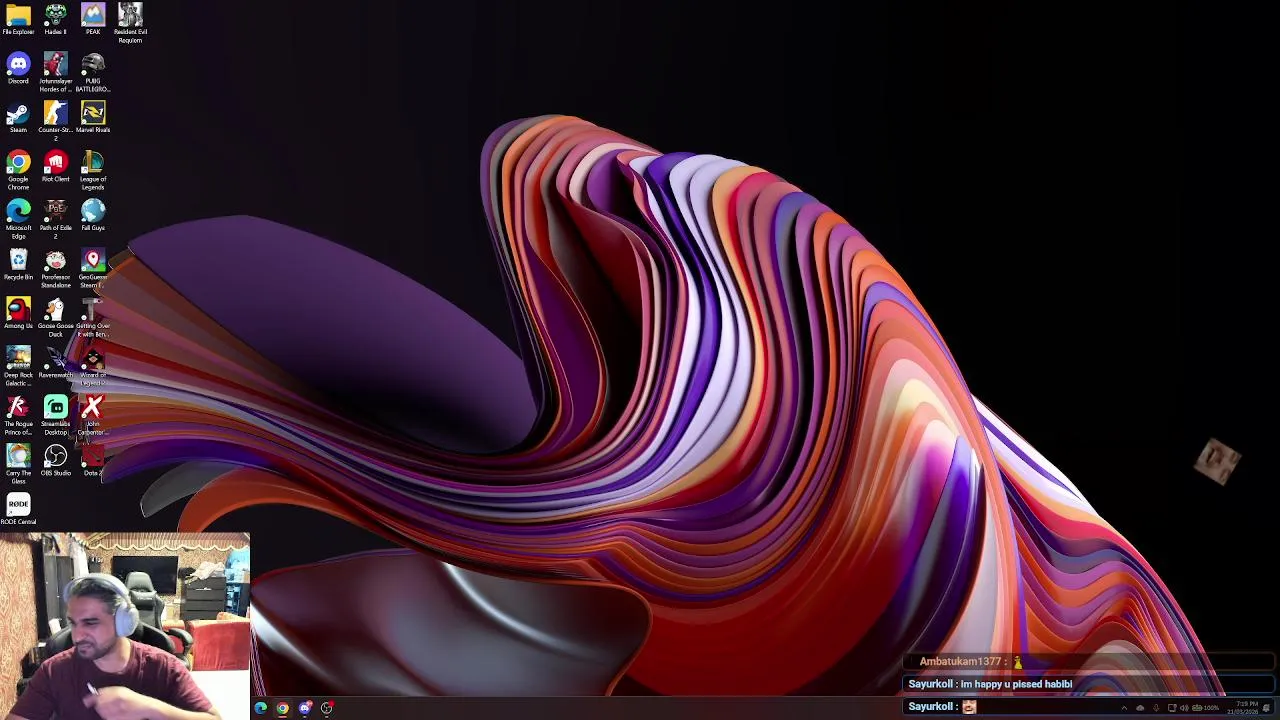1280x720 pixels.
Task: Open the Recycle Bin desktop icon
Action: click(18, 265)
